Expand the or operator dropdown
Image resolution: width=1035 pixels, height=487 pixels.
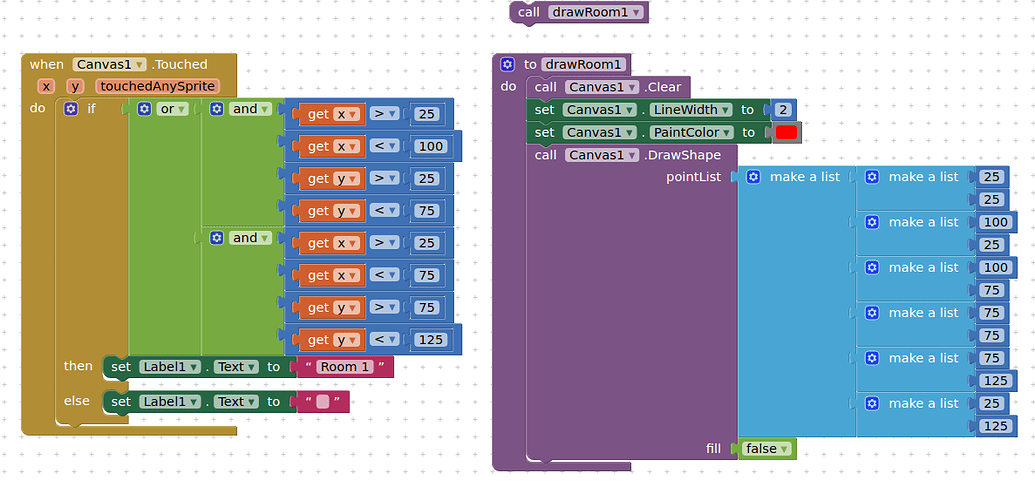(173, 109)
